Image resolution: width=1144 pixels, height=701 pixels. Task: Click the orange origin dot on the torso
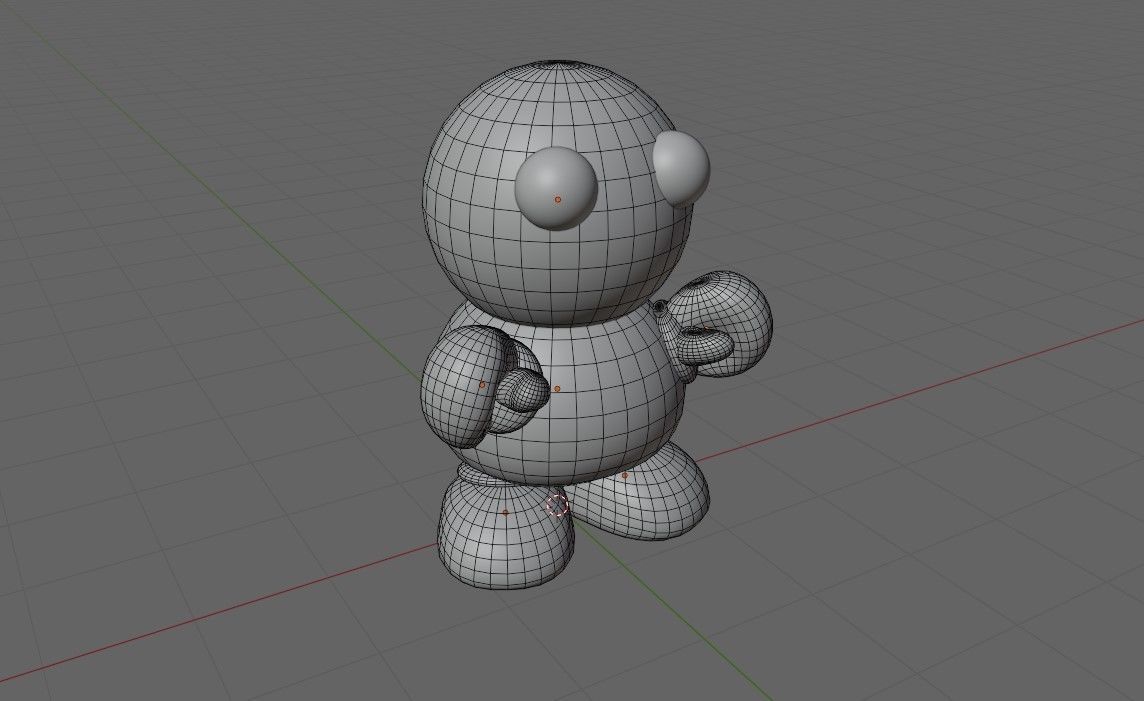click(x=557, y=390)
